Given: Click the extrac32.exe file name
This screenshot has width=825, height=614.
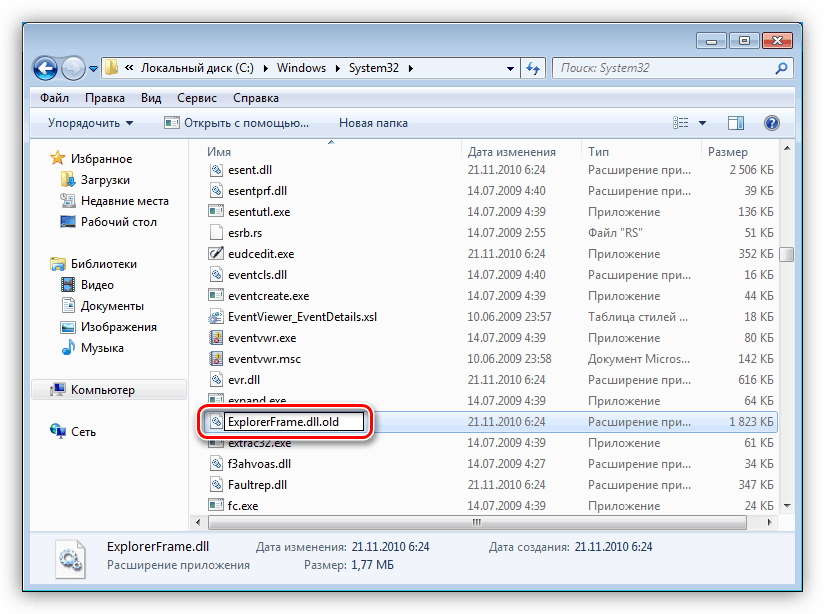Looking at the screenshot, I should pyautogui.click(x=259, y=444).
